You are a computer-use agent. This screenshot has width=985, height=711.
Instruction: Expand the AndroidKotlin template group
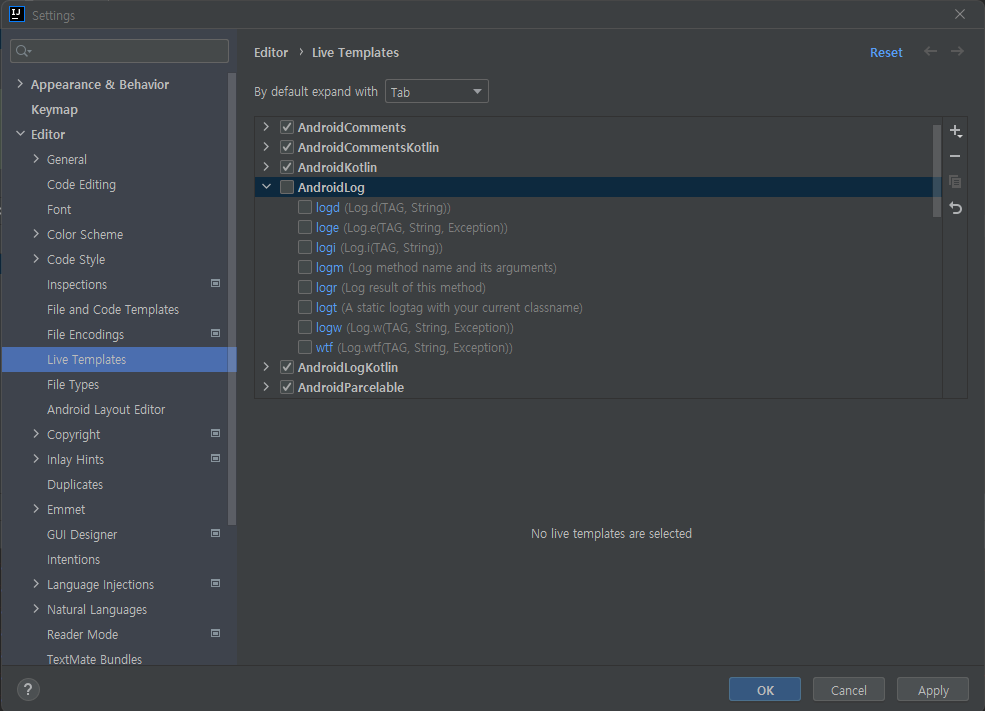[266, 167]
